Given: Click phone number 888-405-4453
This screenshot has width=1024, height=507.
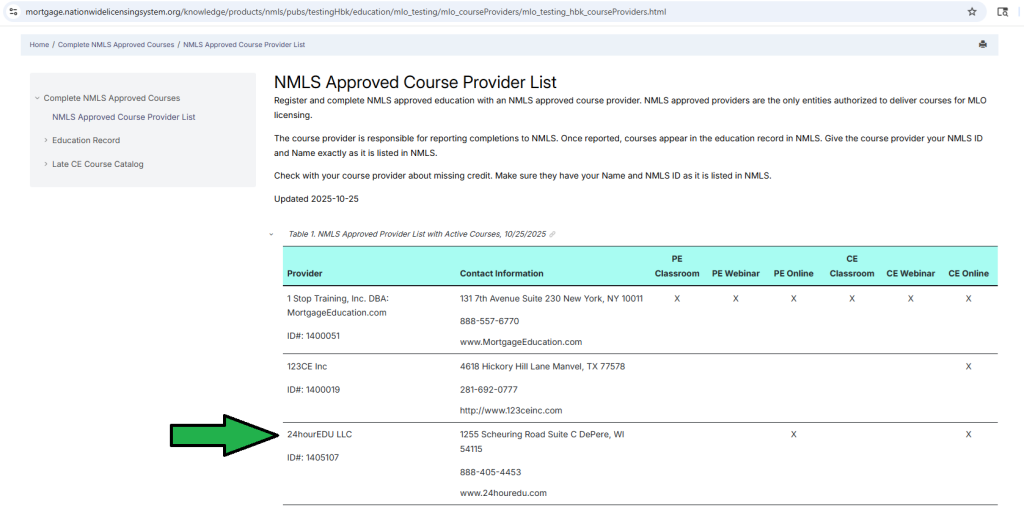Looking at the screenshot, I should (x=490, y=472).
